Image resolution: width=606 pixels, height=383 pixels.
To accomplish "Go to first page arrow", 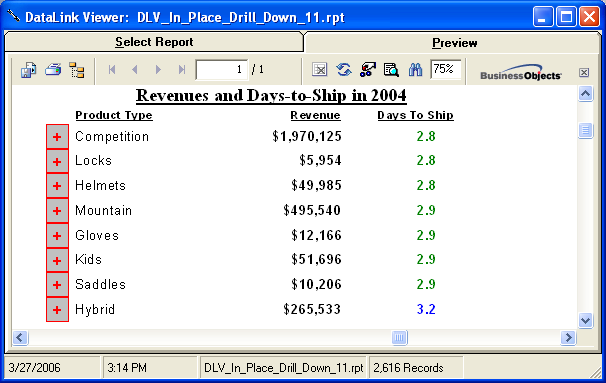I will point(112,70).
